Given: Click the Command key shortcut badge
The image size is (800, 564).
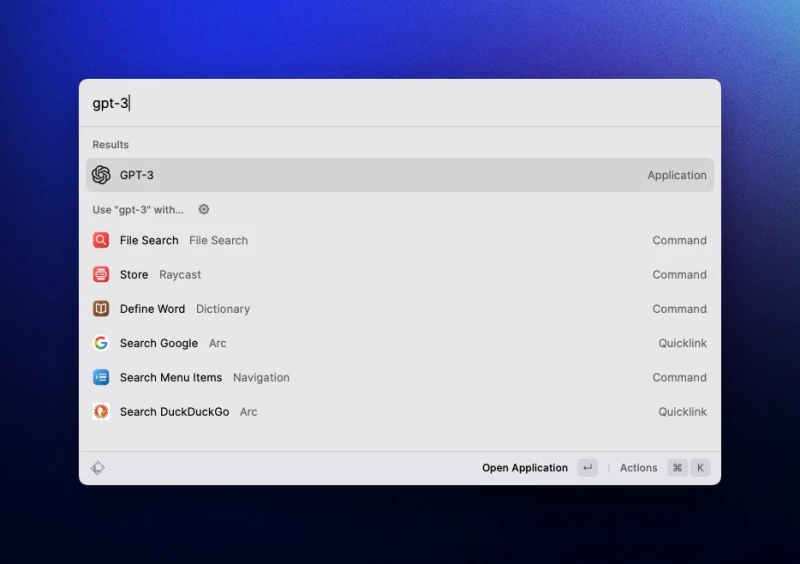Looking at the screenshot, I should (x=677, y=468).
